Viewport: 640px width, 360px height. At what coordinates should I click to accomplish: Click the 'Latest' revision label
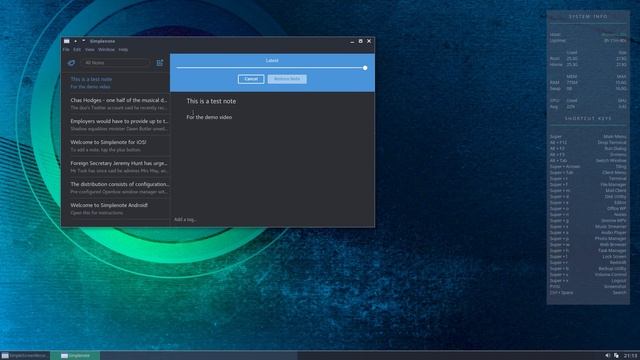click(x=272, y=60)
